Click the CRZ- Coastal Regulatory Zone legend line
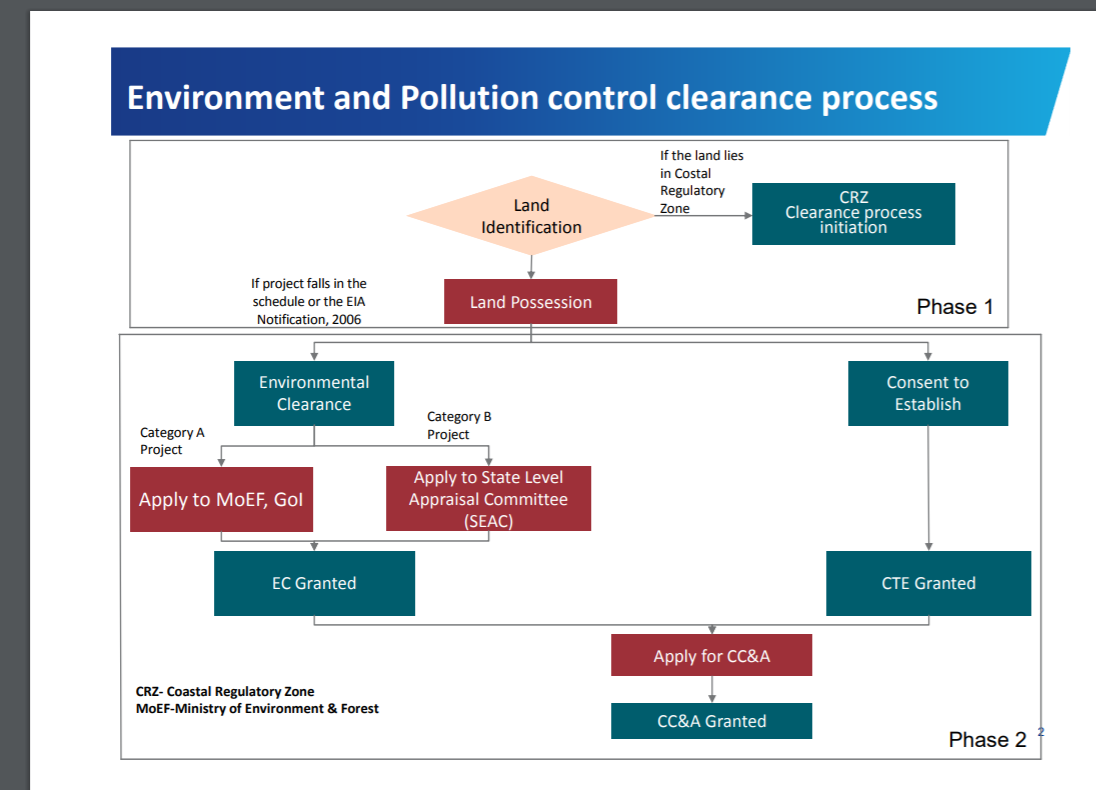This screenshot has height=790, width=1096. tap(225, 691)
